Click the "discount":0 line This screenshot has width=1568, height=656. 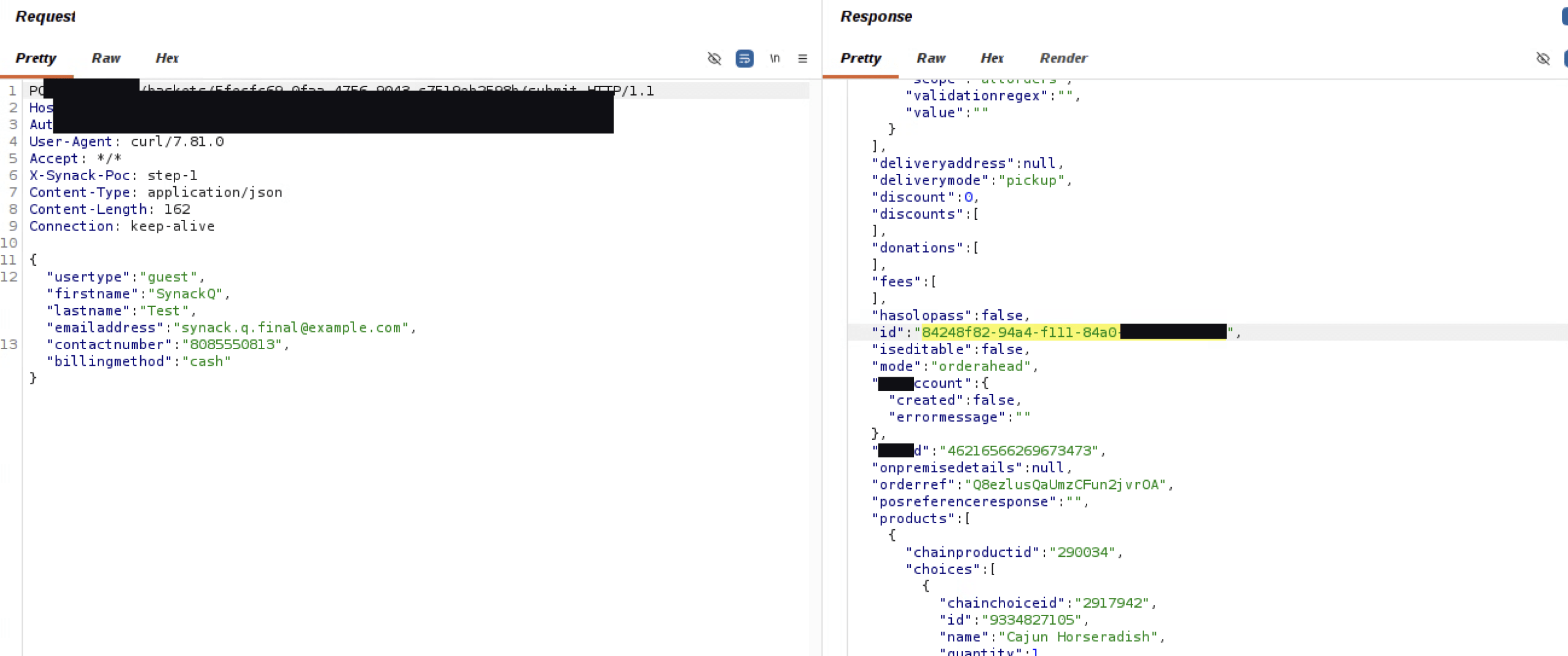pos(925,197)
